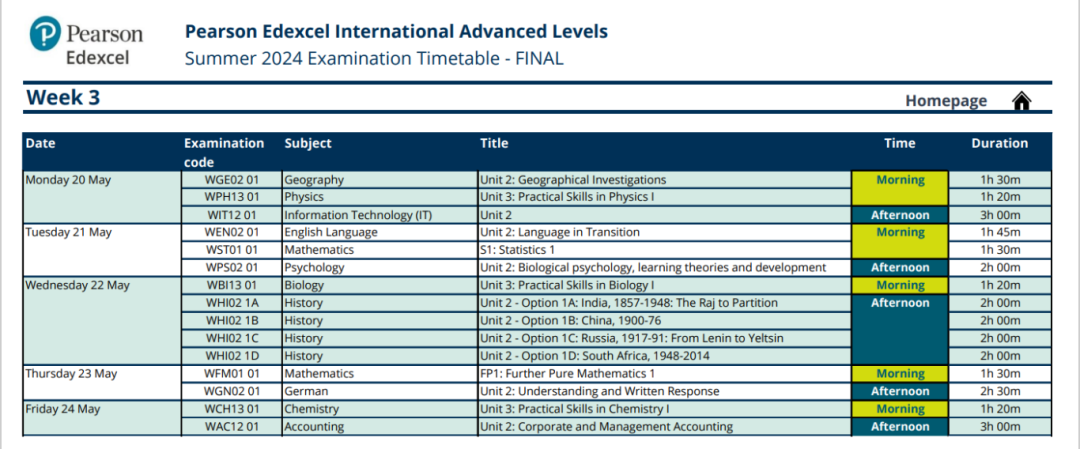Click the Biology subject cell

[380, 285]
